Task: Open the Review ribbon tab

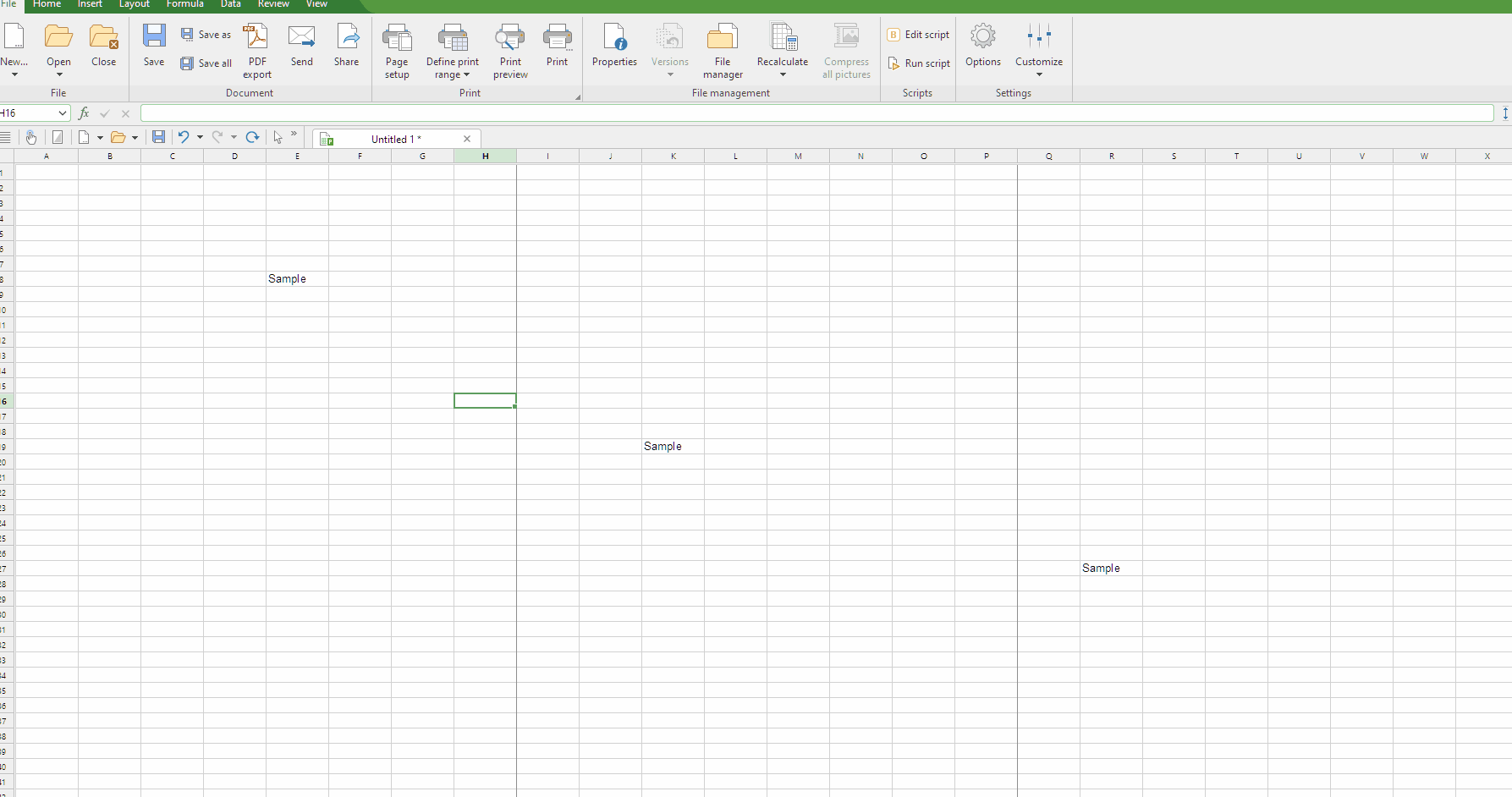Action: (273, 4)
